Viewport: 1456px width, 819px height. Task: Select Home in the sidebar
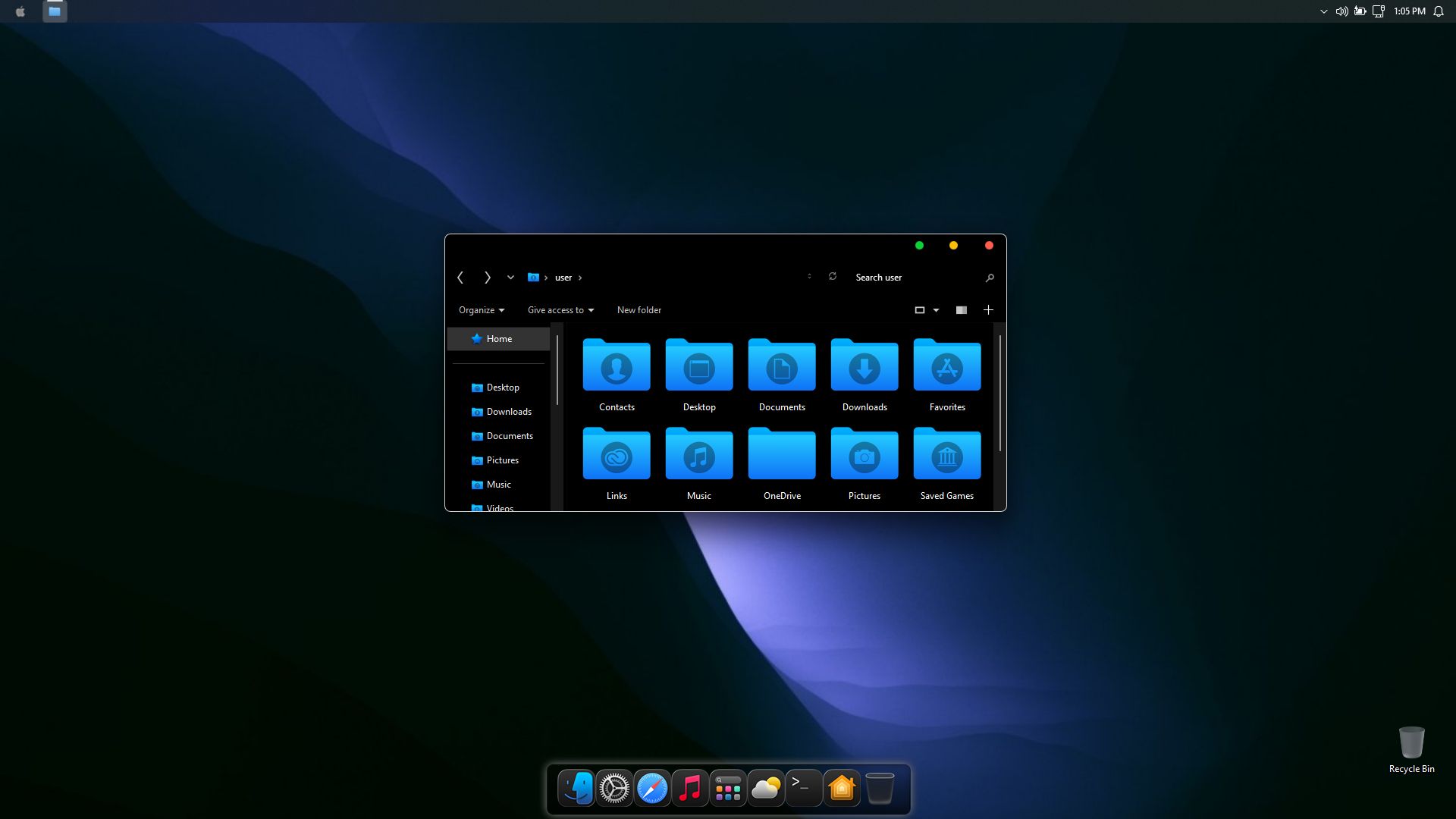coord(498,339)
